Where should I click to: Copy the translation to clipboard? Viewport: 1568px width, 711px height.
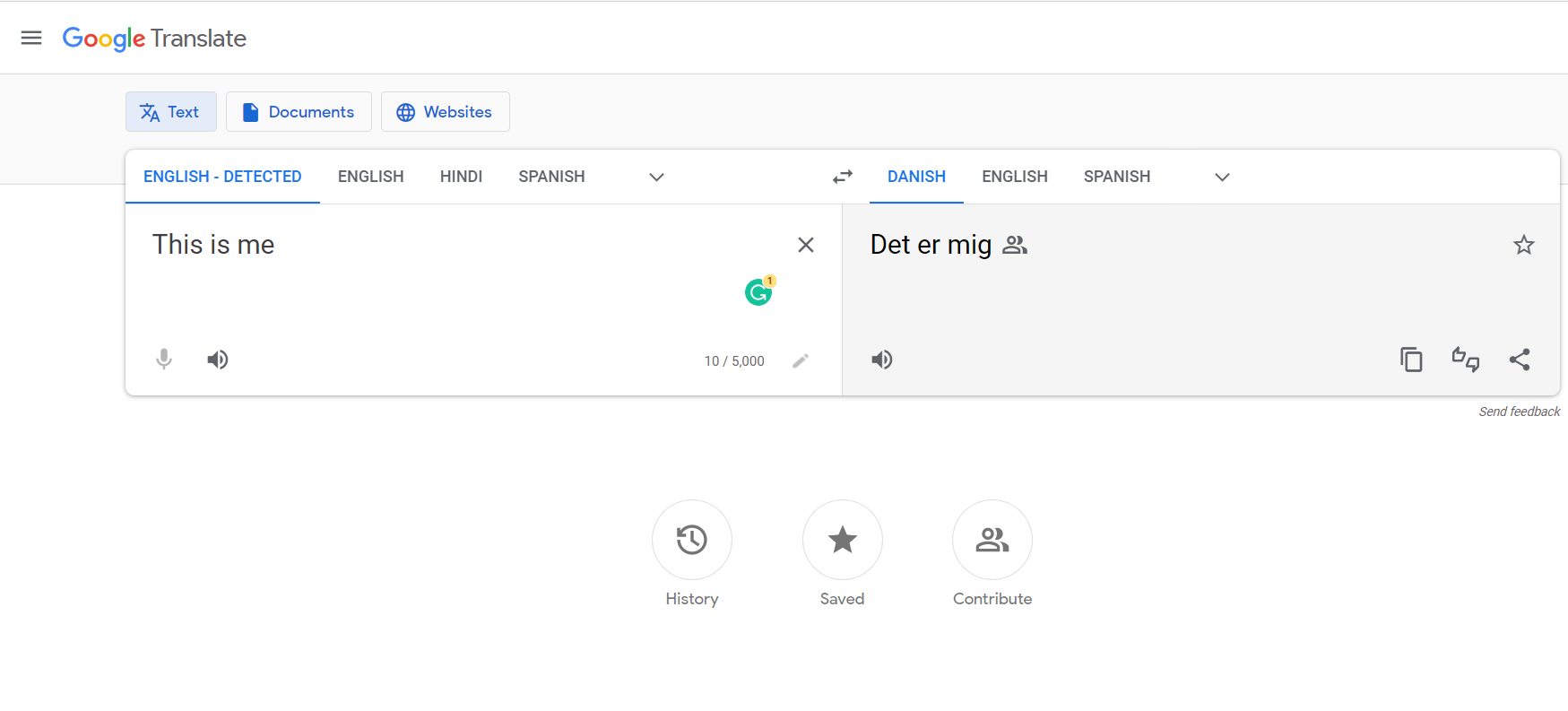click(1411, 360)
